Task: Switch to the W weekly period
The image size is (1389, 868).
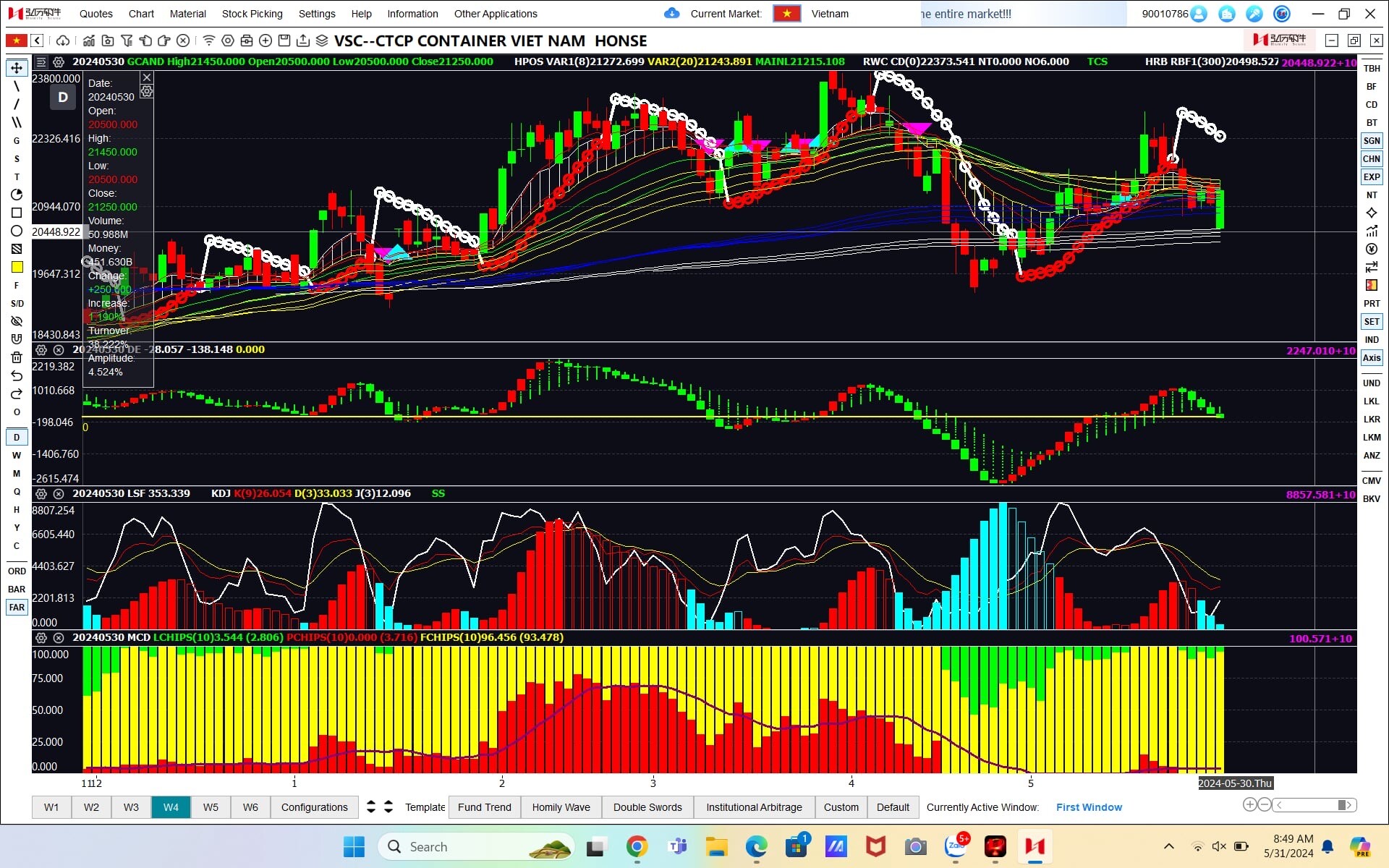Action: click(17, 455)
